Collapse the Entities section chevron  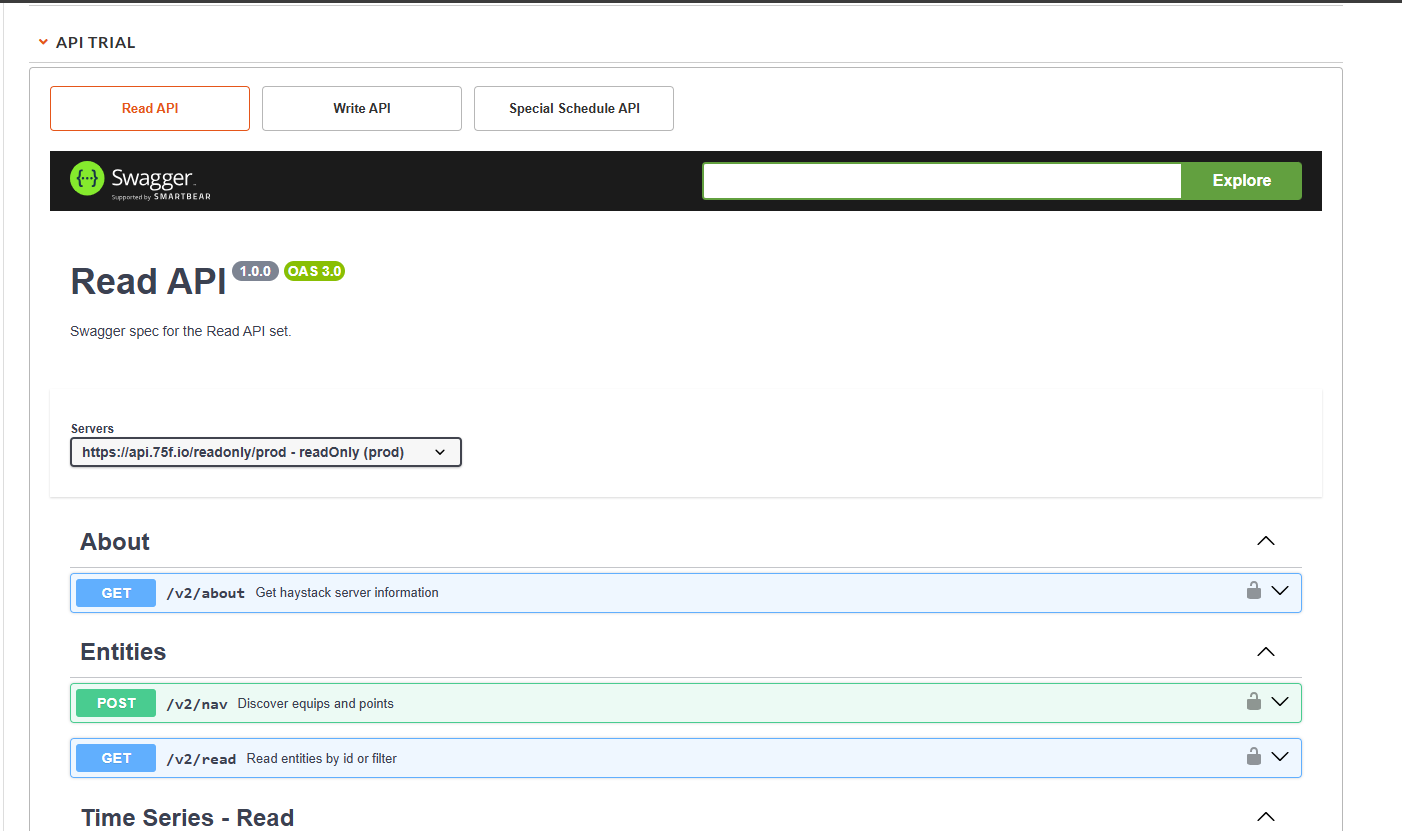(1266, 652)
